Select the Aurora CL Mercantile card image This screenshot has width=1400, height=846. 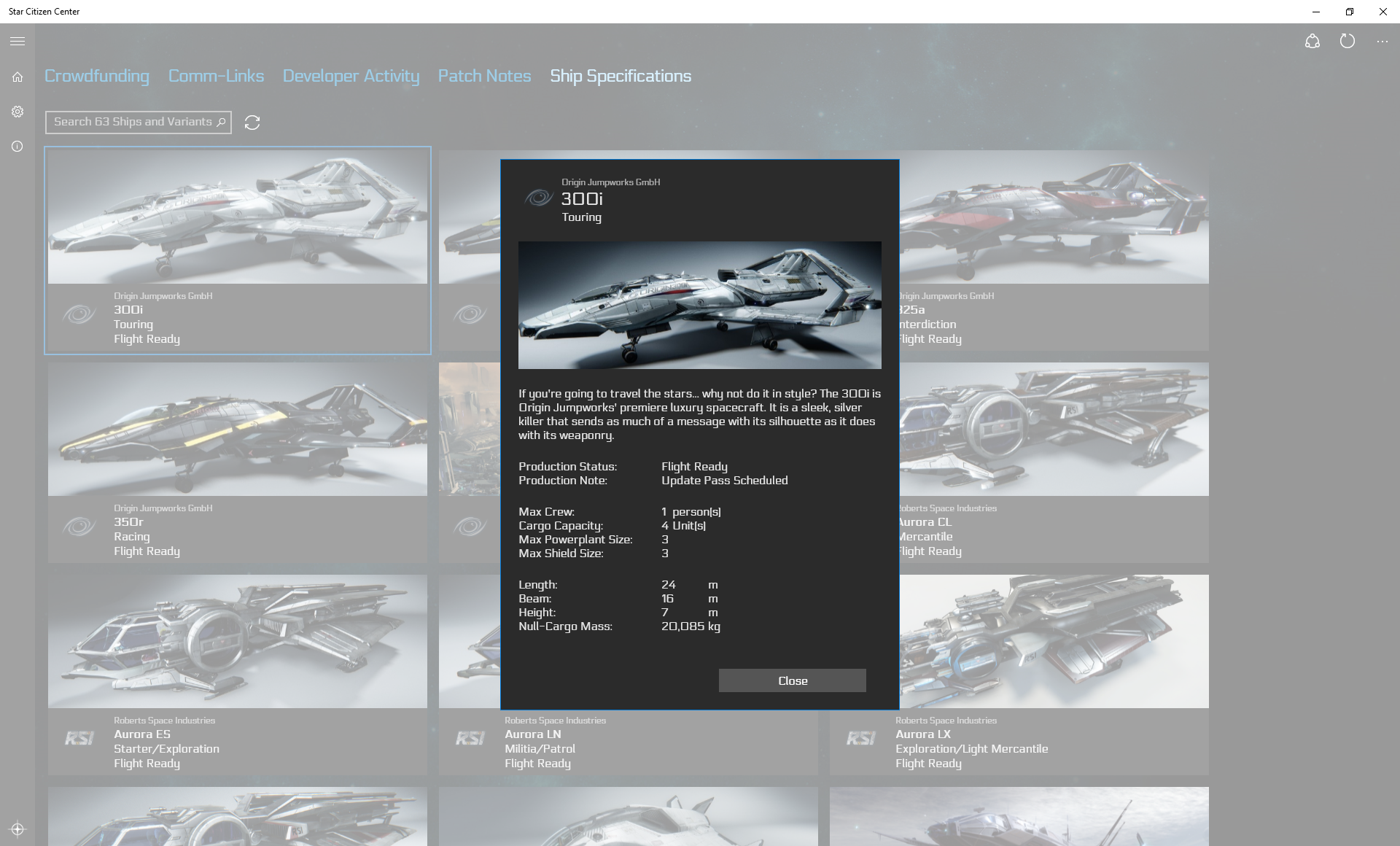(1054, 429)
